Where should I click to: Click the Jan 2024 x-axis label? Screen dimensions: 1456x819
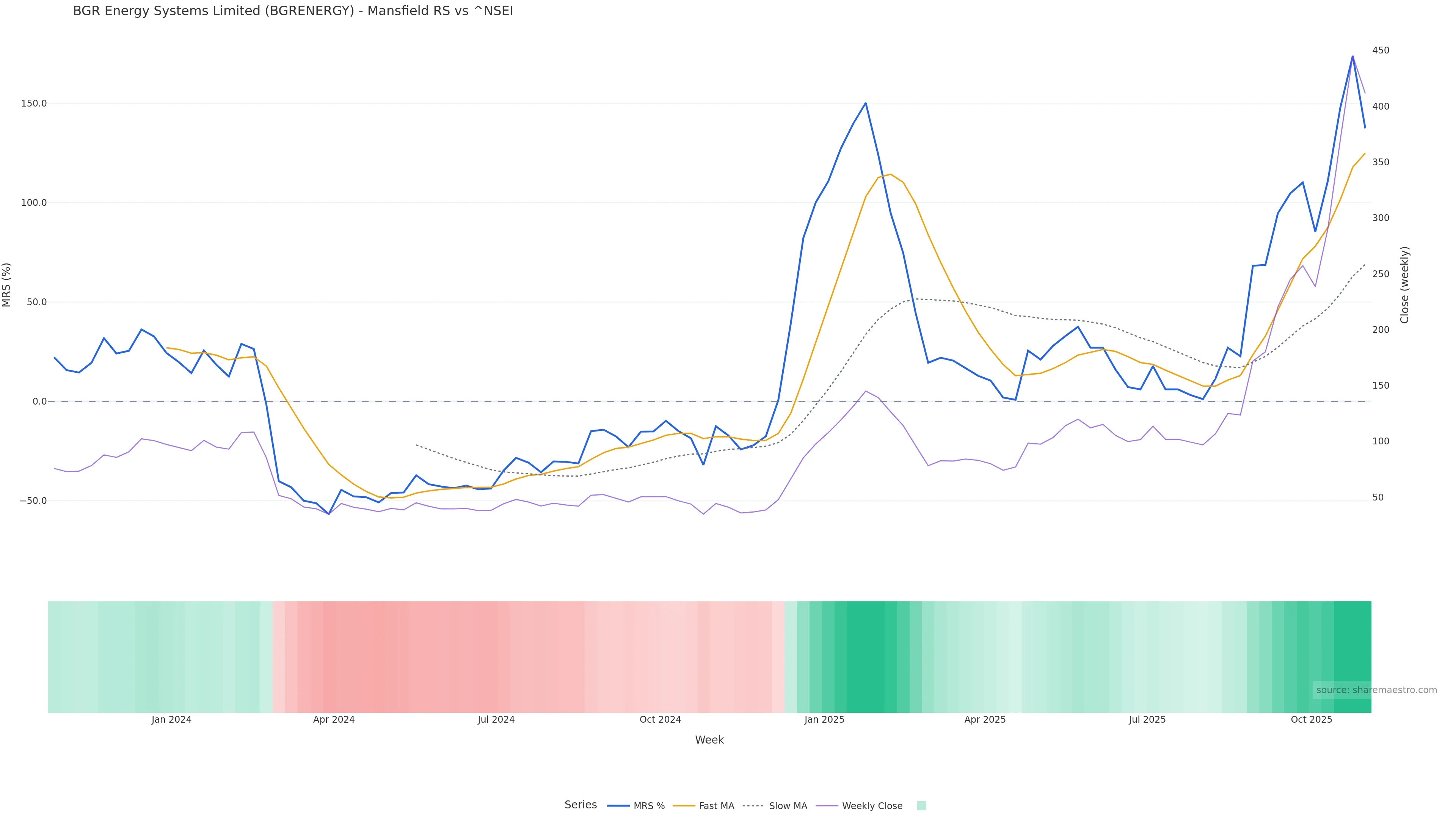pyautogui.click(x=171, y=720)
